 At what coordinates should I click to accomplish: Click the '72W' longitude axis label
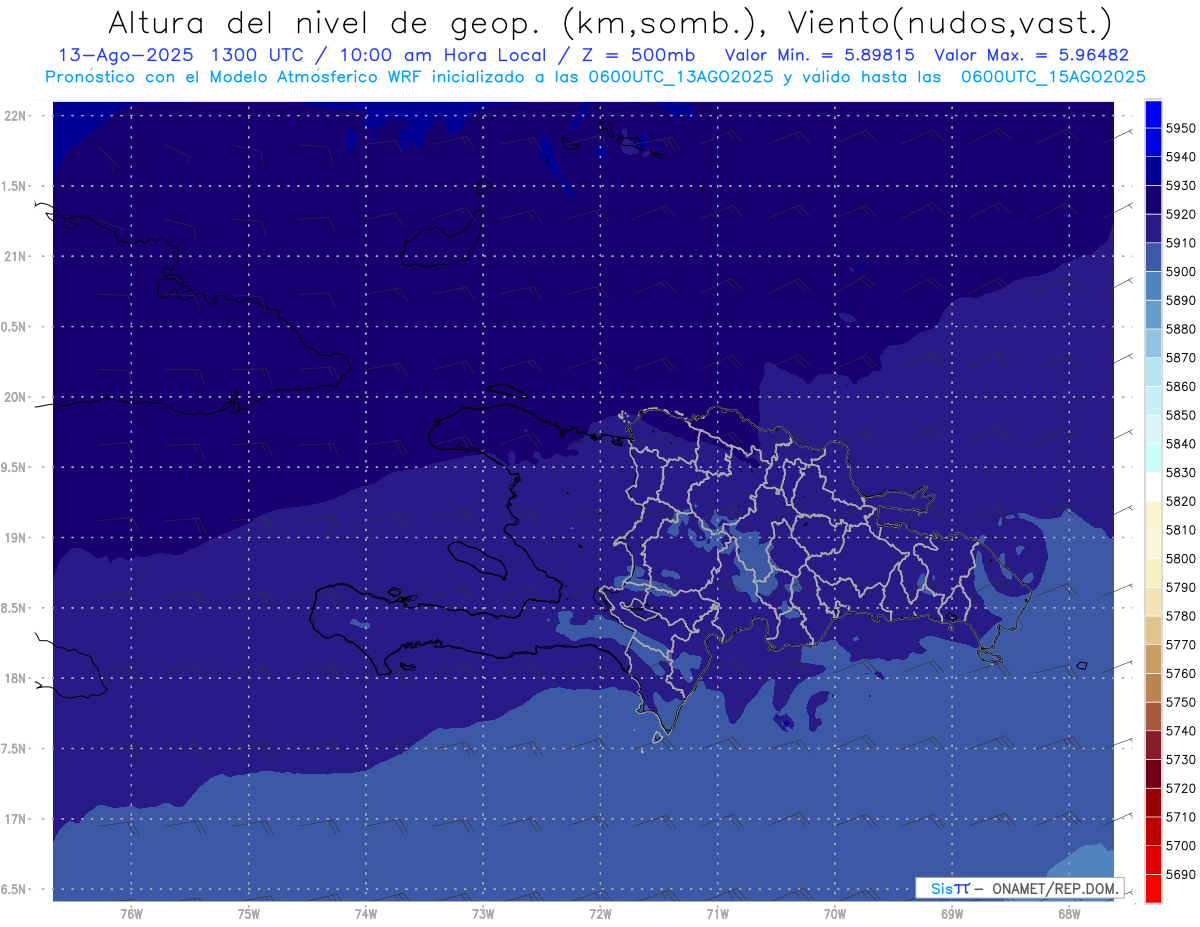click(x=600, y=915)
